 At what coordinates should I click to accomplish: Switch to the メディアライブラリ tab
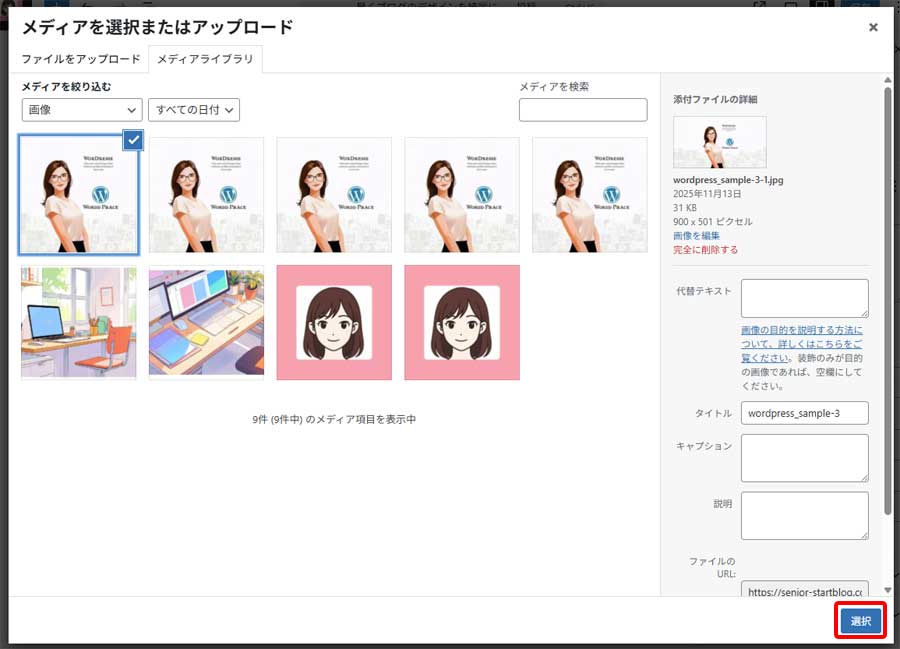coord(205,60)
